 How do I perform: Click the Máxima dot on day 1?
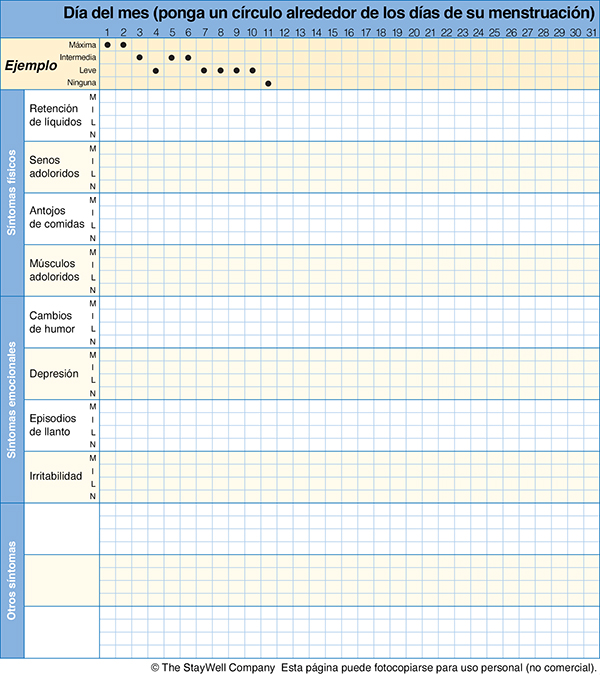107,45
